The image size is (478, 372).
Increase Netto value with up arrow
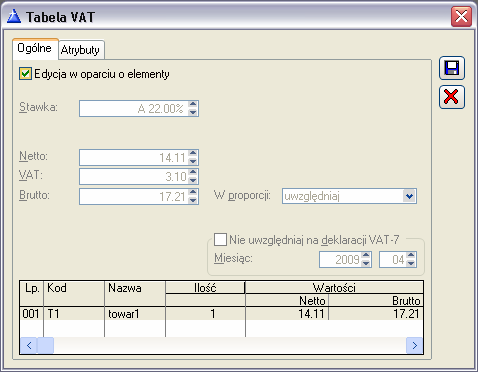coord(193,153)
